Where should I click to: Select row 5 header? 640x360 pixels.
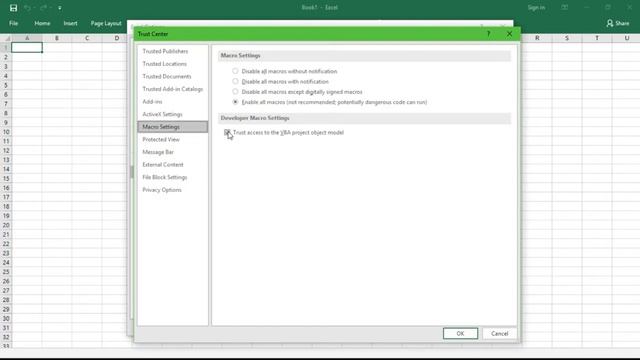point(6,85)
